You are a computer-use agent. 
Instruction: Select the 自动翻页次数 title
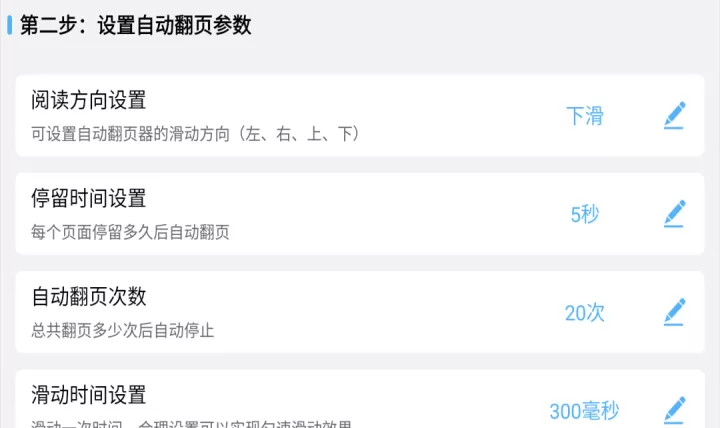(x=89, y=296)
